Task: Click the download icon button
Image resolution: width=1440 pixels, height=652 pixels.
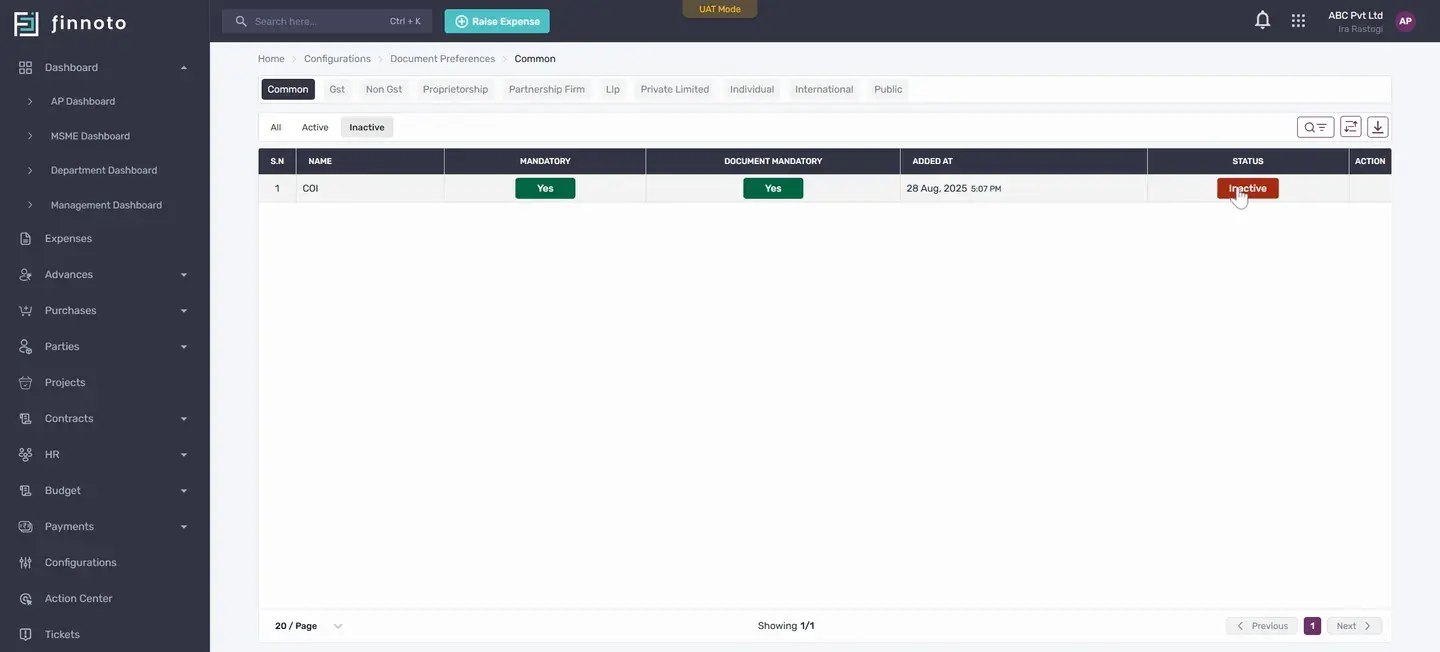Action: click(1378, 127)
